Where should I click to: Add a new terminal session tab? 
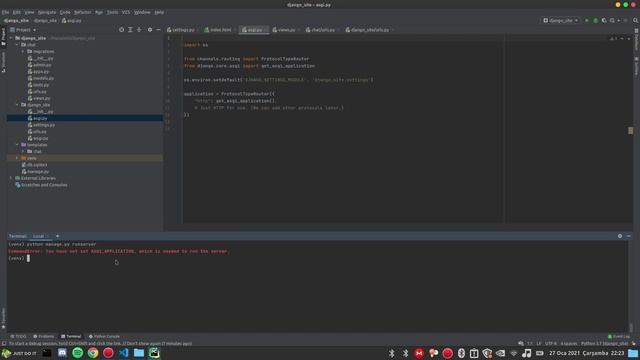click(57, 236)
